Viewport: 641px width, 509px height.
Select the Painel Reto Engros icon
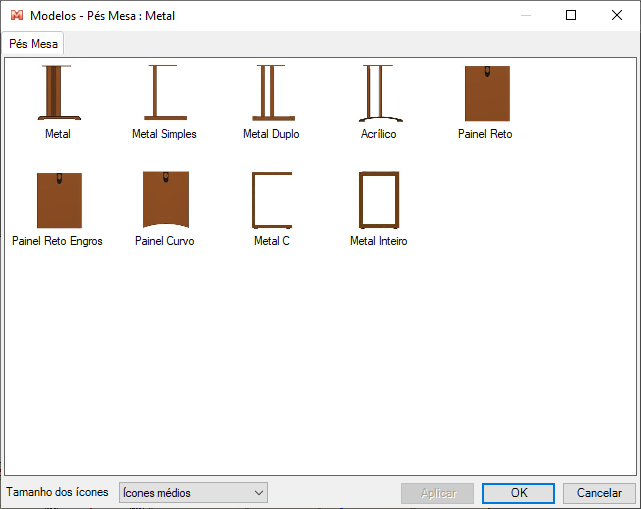(59, 200)
